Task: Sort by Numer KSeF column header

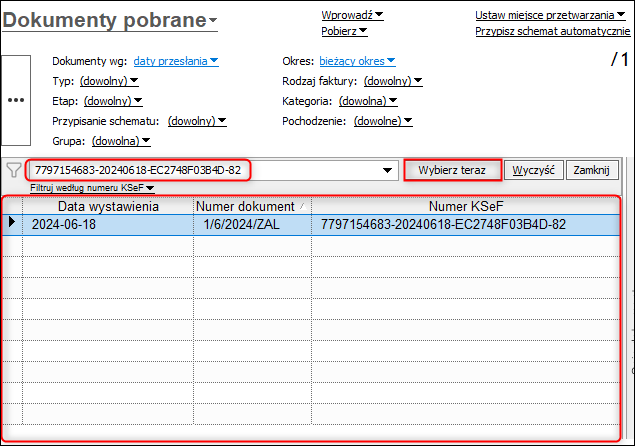Action: coord(466,206)
